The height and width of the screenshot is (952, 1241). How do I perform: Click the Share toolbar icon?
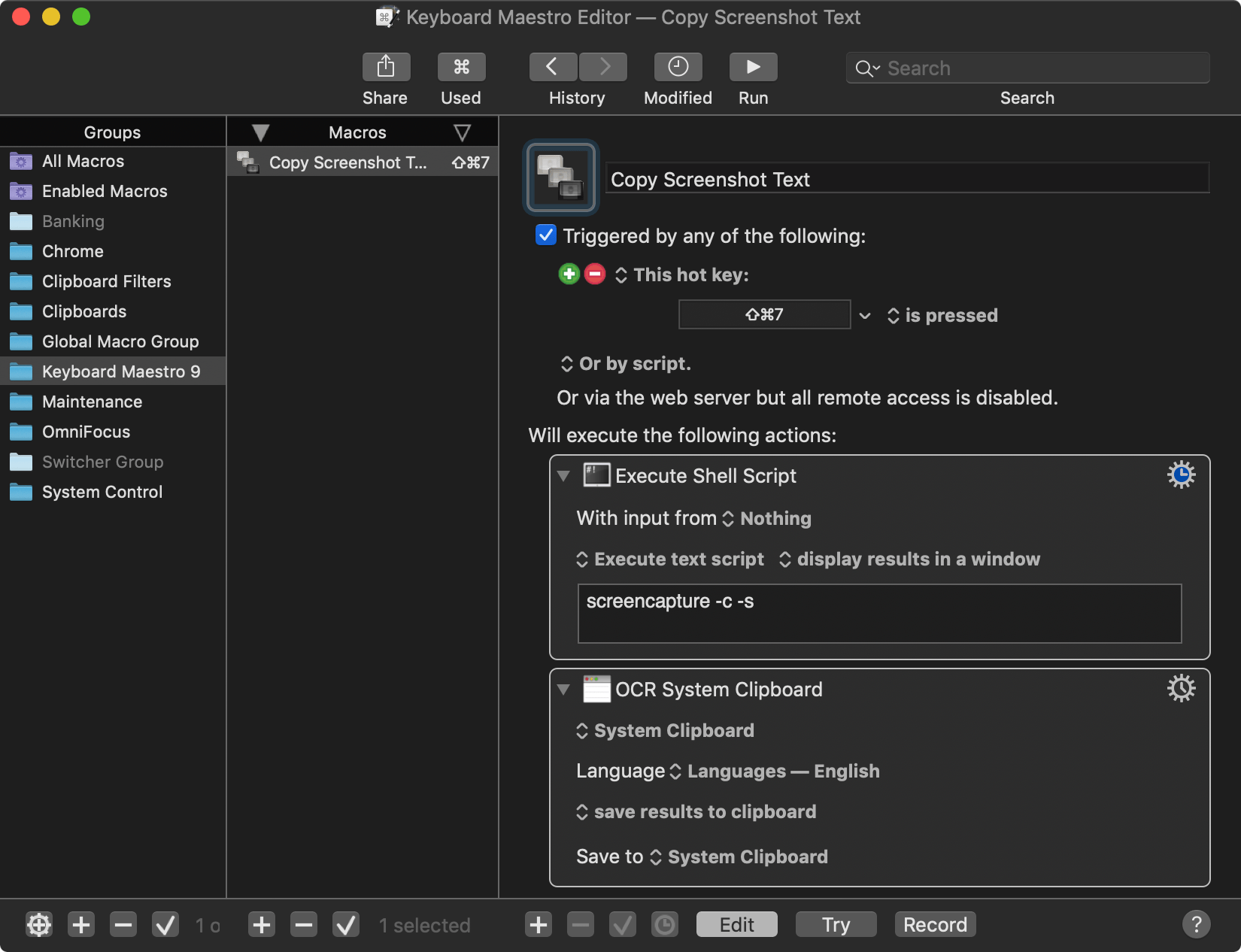[386, 67]
